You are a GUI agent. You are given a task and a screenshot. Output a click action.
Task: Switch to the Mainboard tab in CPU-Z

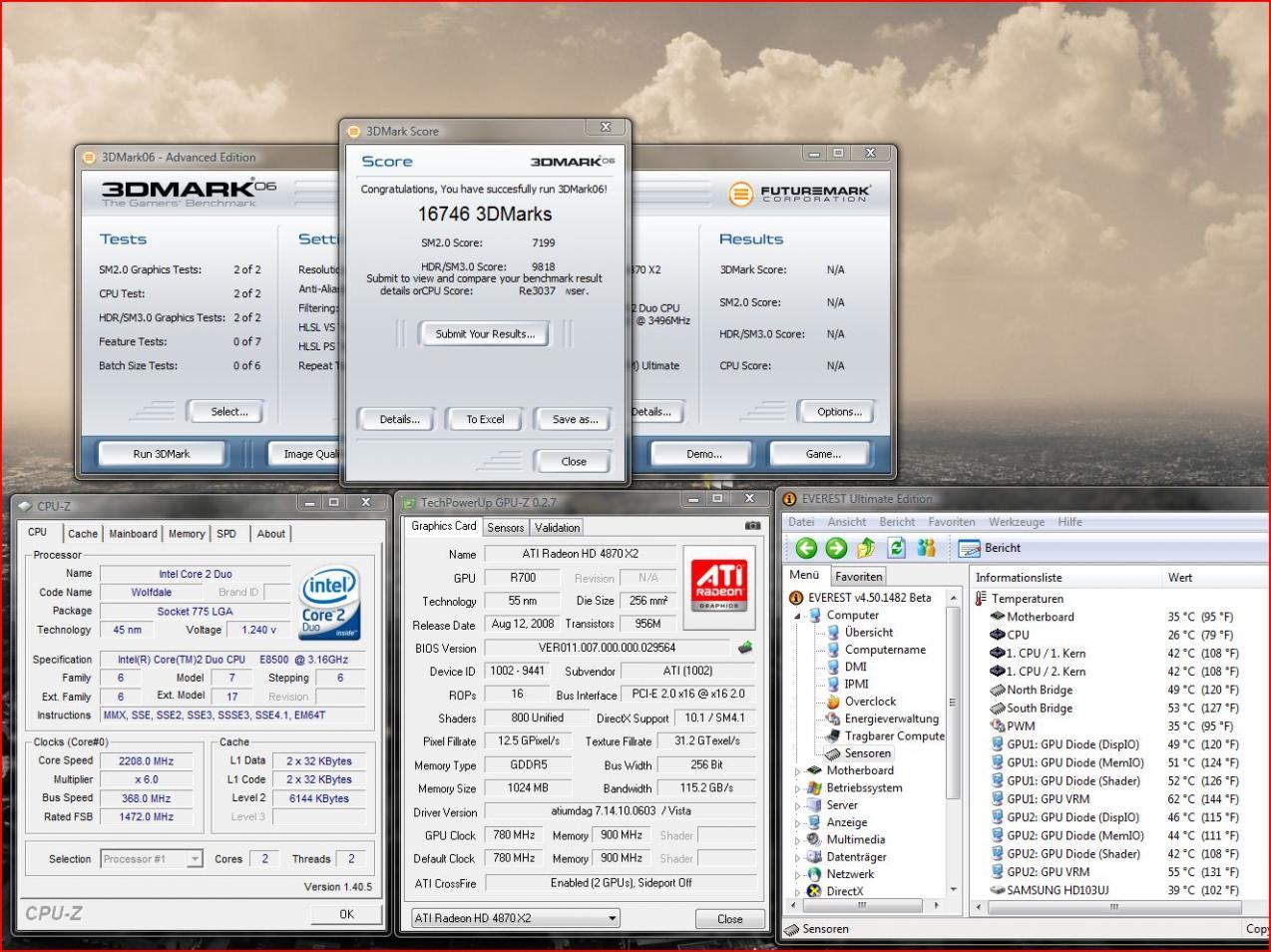click(x=133, y=534)
